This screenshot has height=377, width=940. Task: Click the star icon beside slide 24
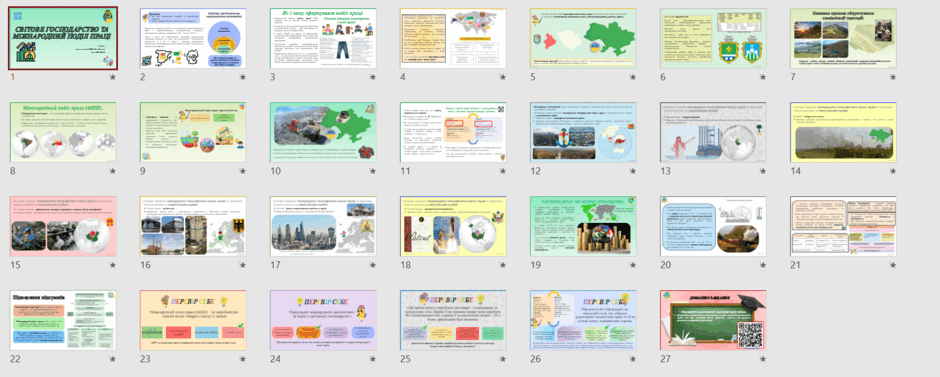pos(372,360)
